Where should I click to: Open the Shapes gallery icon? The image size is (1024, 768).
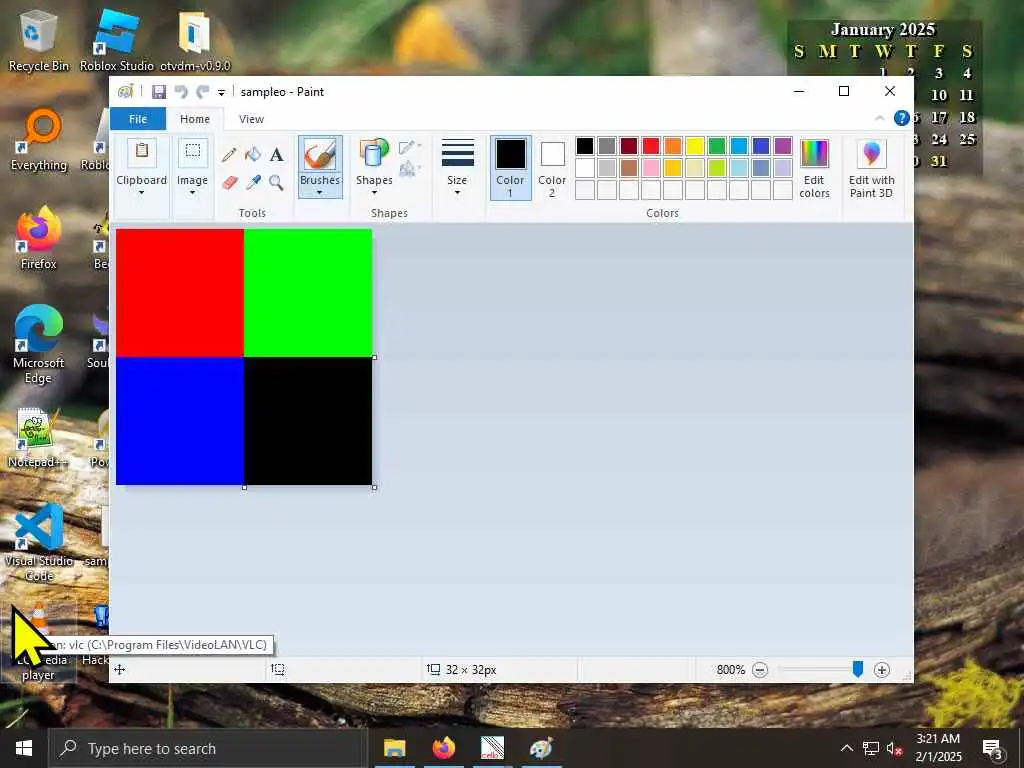click(x=374, y=153)
